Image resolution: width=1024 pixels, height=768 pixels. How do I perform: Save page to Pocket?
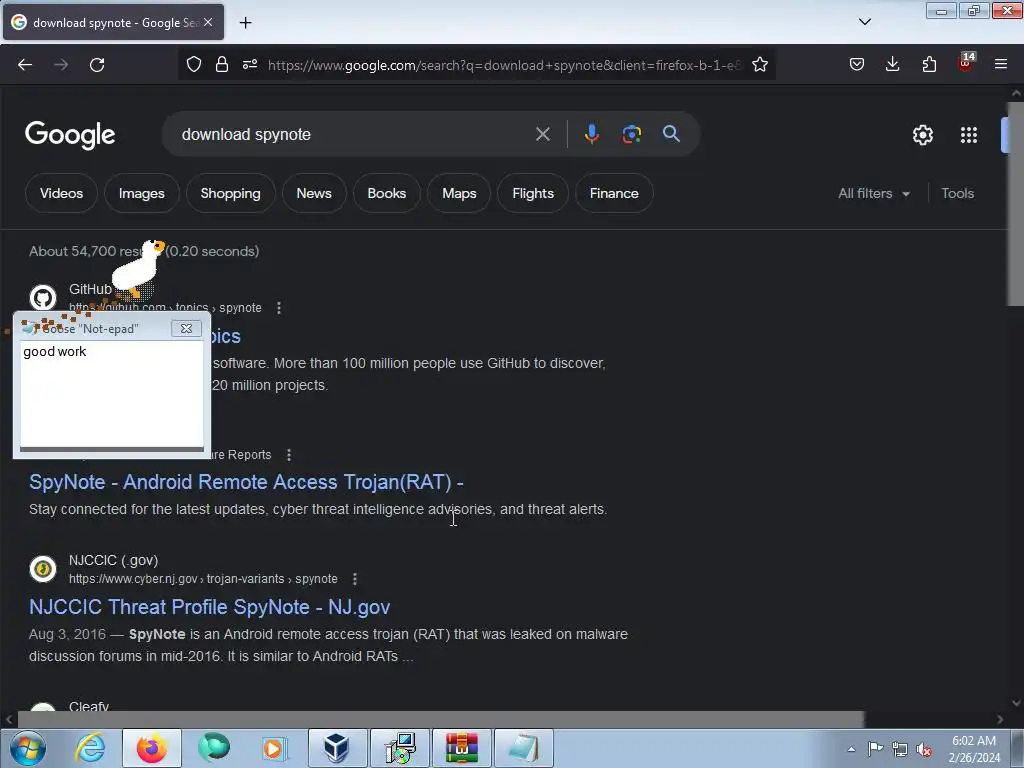857,65
